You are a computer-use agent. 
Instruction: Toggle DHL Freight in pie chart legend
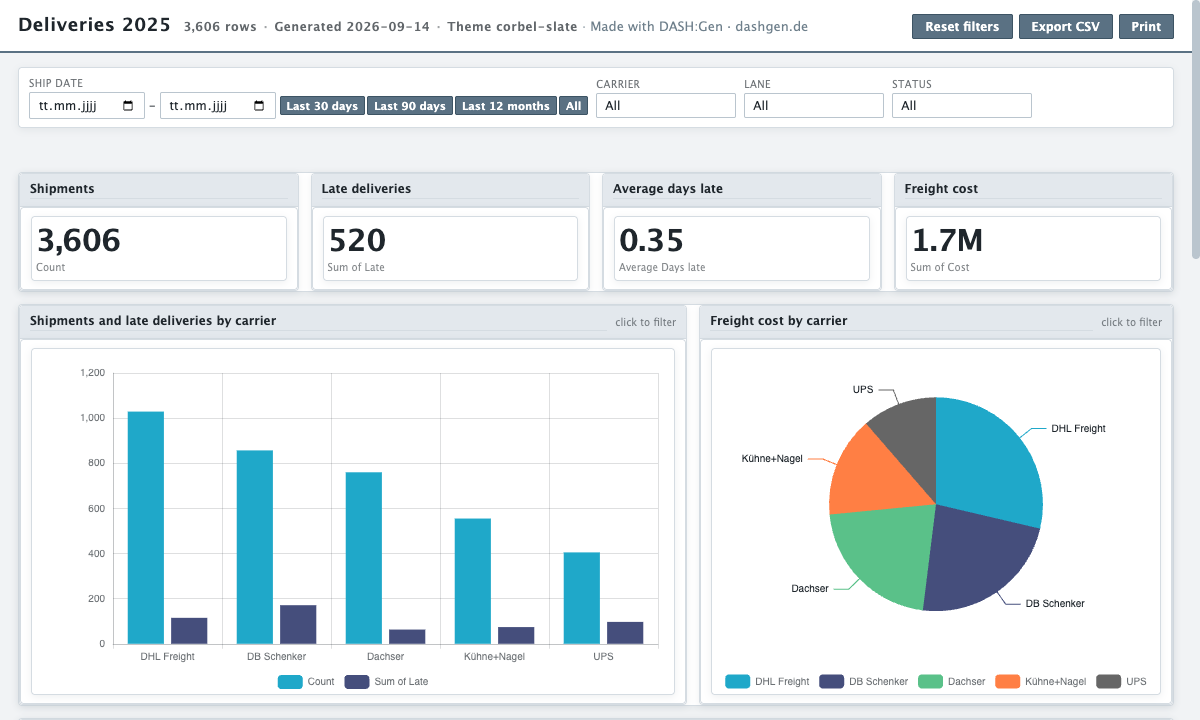tap(767, 682)
